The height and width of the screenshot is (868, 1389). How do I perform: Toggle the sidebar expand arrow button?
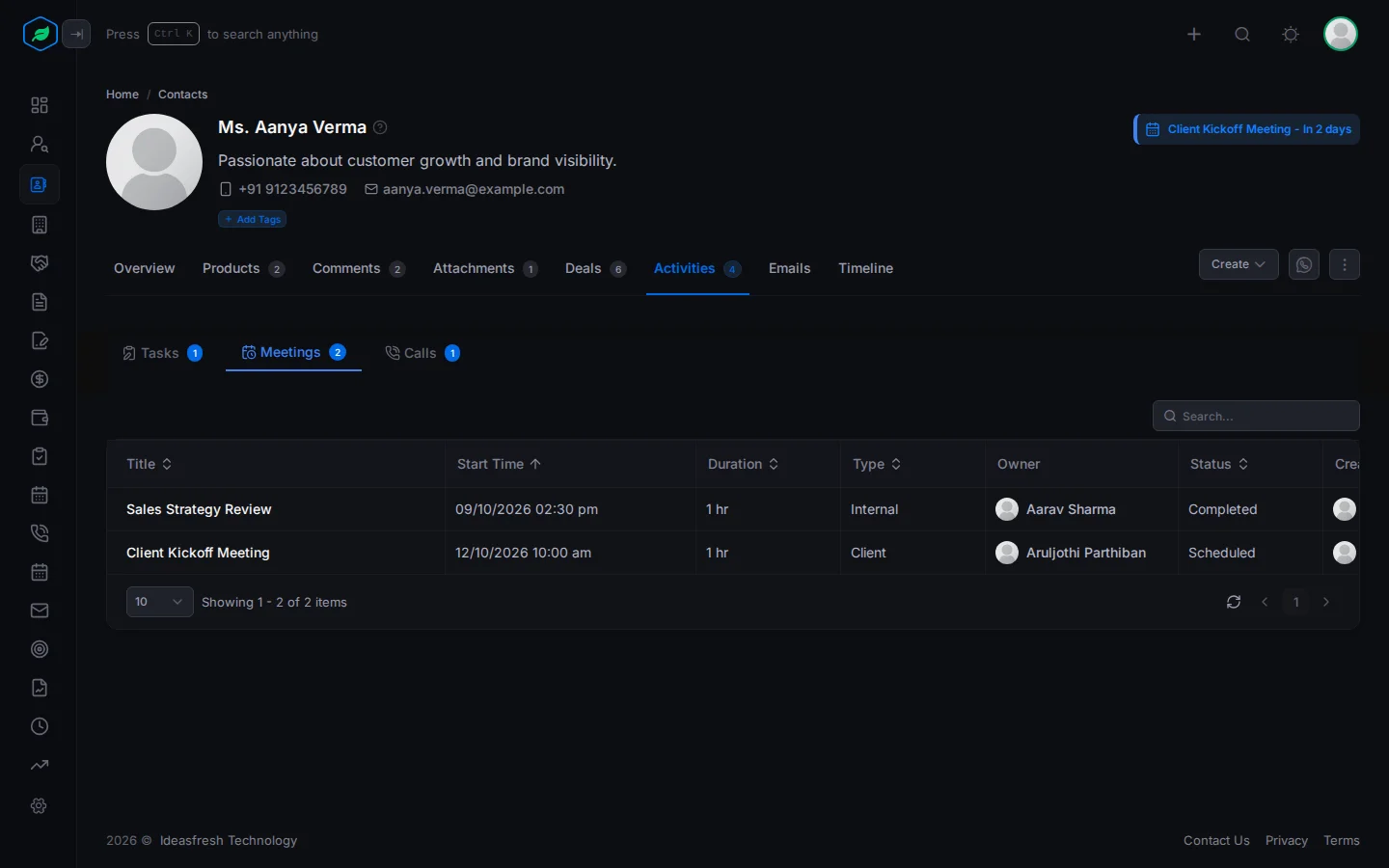coord(76,35)
